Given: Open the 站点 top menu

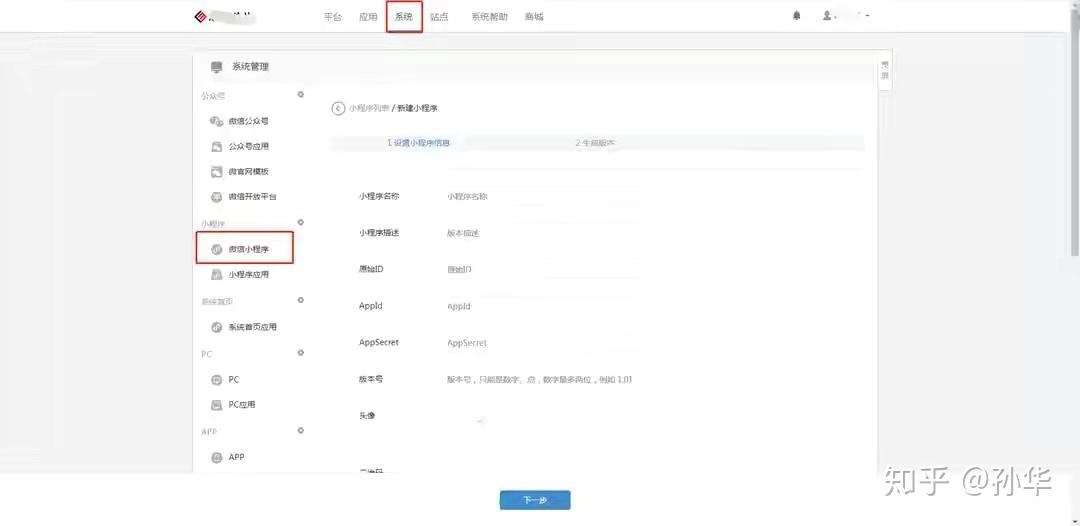Looking at the screenshot, I should (439, 17).
